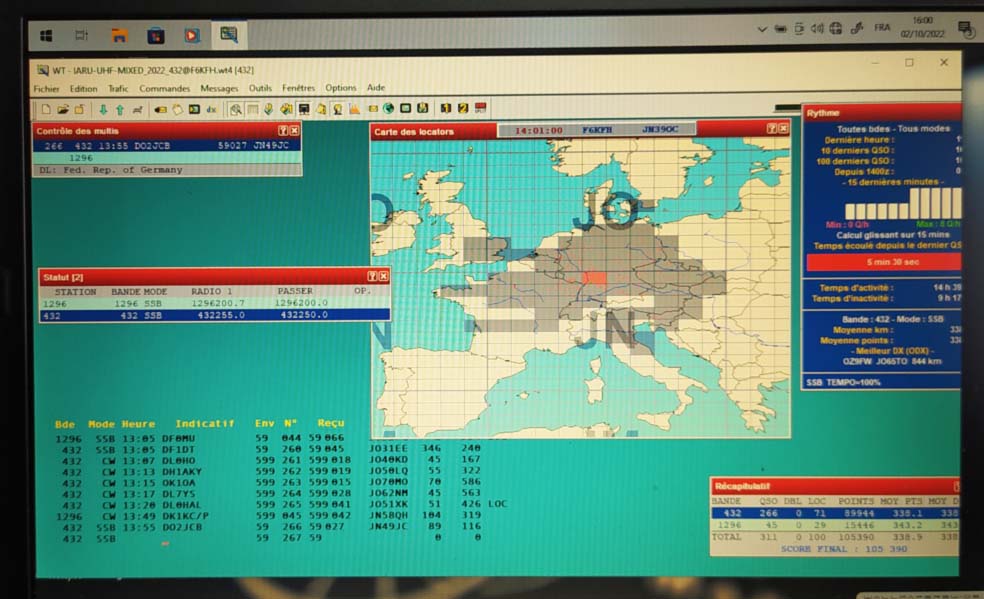Click the 'dx' cluster toolbar icon

coord(211,109)
